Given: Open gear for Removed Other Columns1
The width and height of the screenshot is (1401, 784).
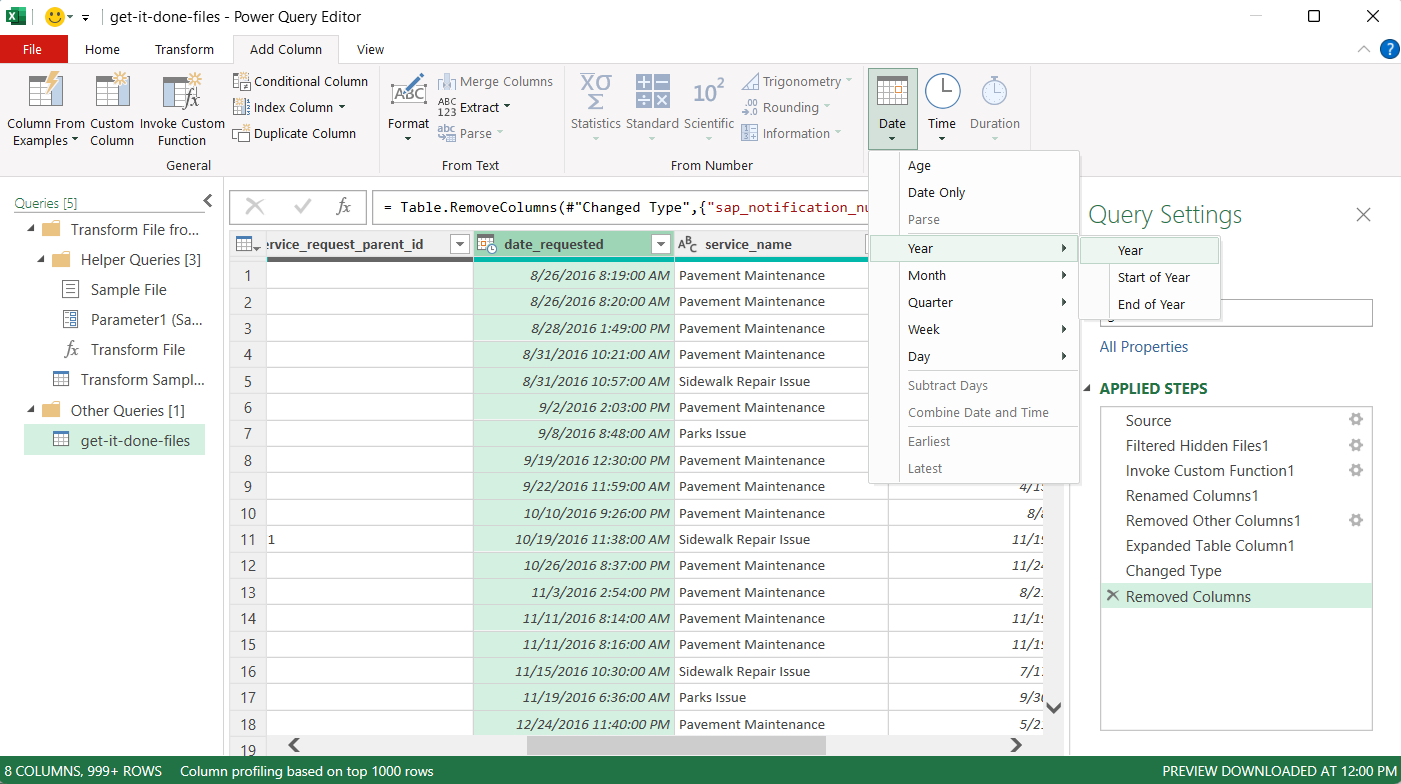Looking at the screenshot, I should [x=1356, y=520].
